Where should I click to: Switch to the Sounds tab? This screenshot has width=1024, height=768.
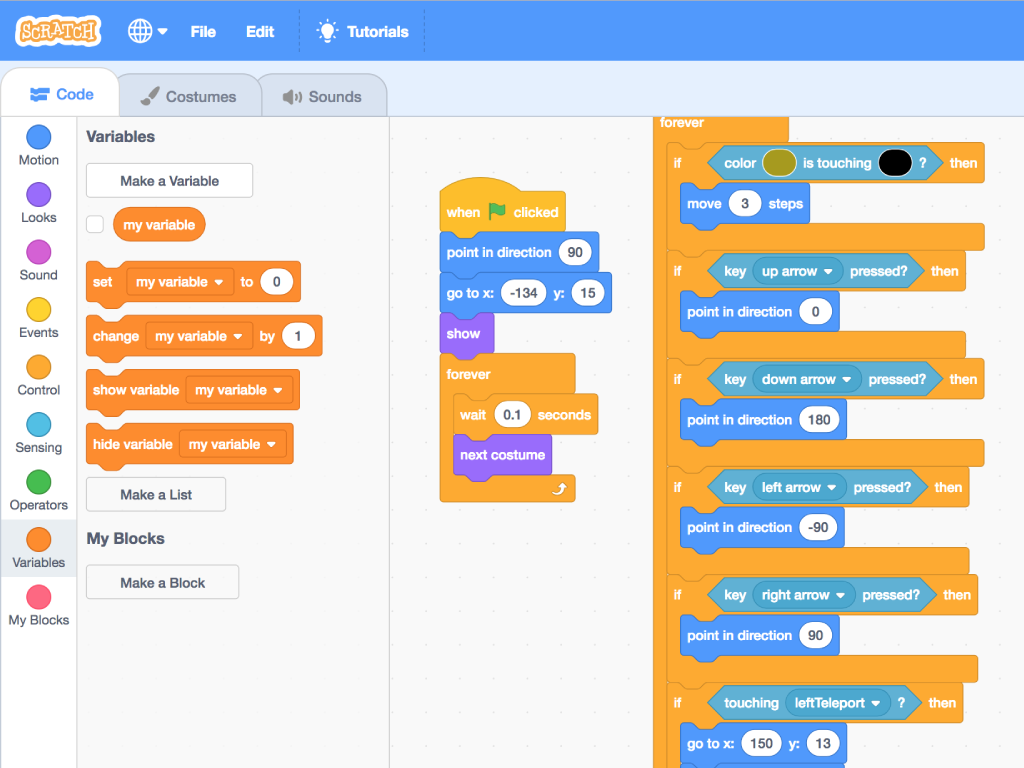323,97
